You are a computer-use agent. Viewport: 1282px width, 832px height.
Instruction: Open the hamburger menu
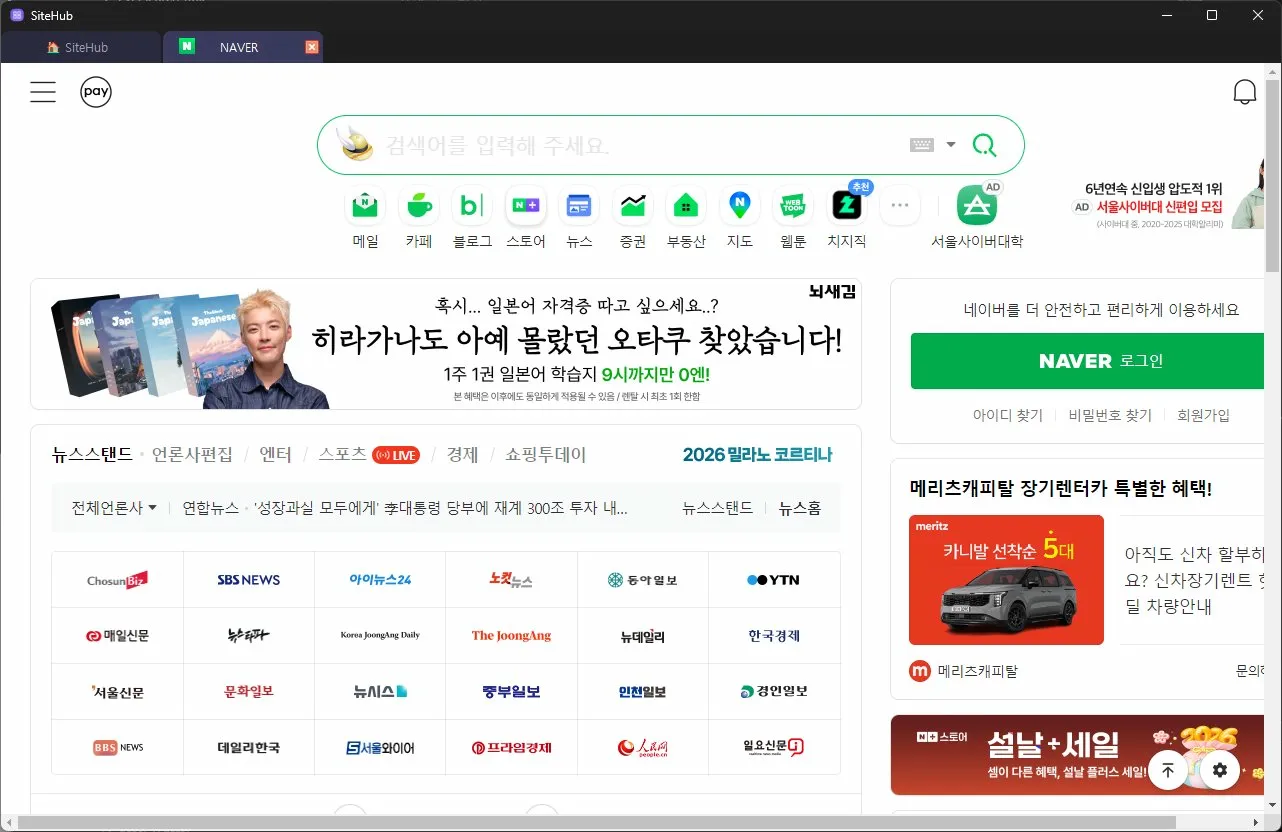43,91
